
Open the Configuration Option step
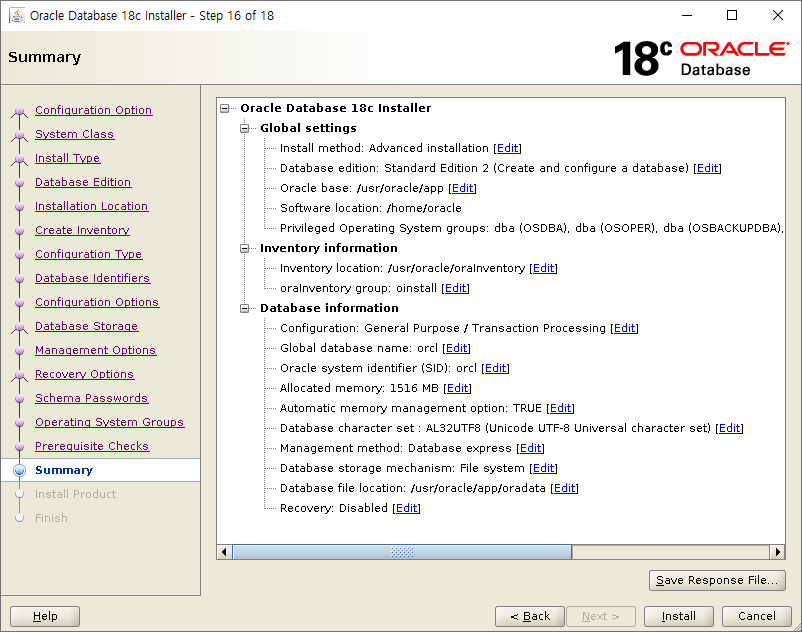pyautogui.click(x=94, y=110)
